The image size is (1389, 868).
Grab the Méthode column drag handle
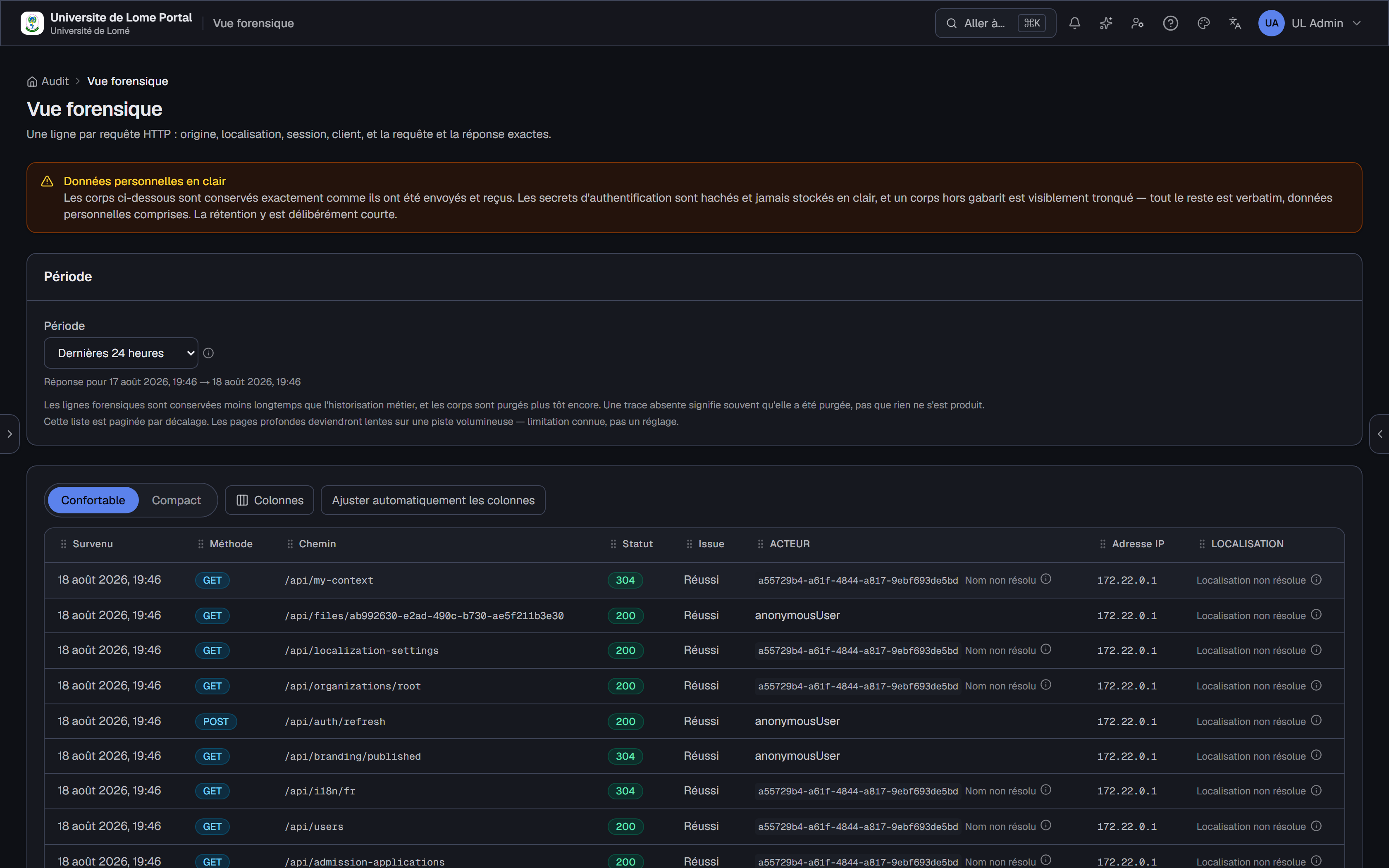click(x=201, y=544)
